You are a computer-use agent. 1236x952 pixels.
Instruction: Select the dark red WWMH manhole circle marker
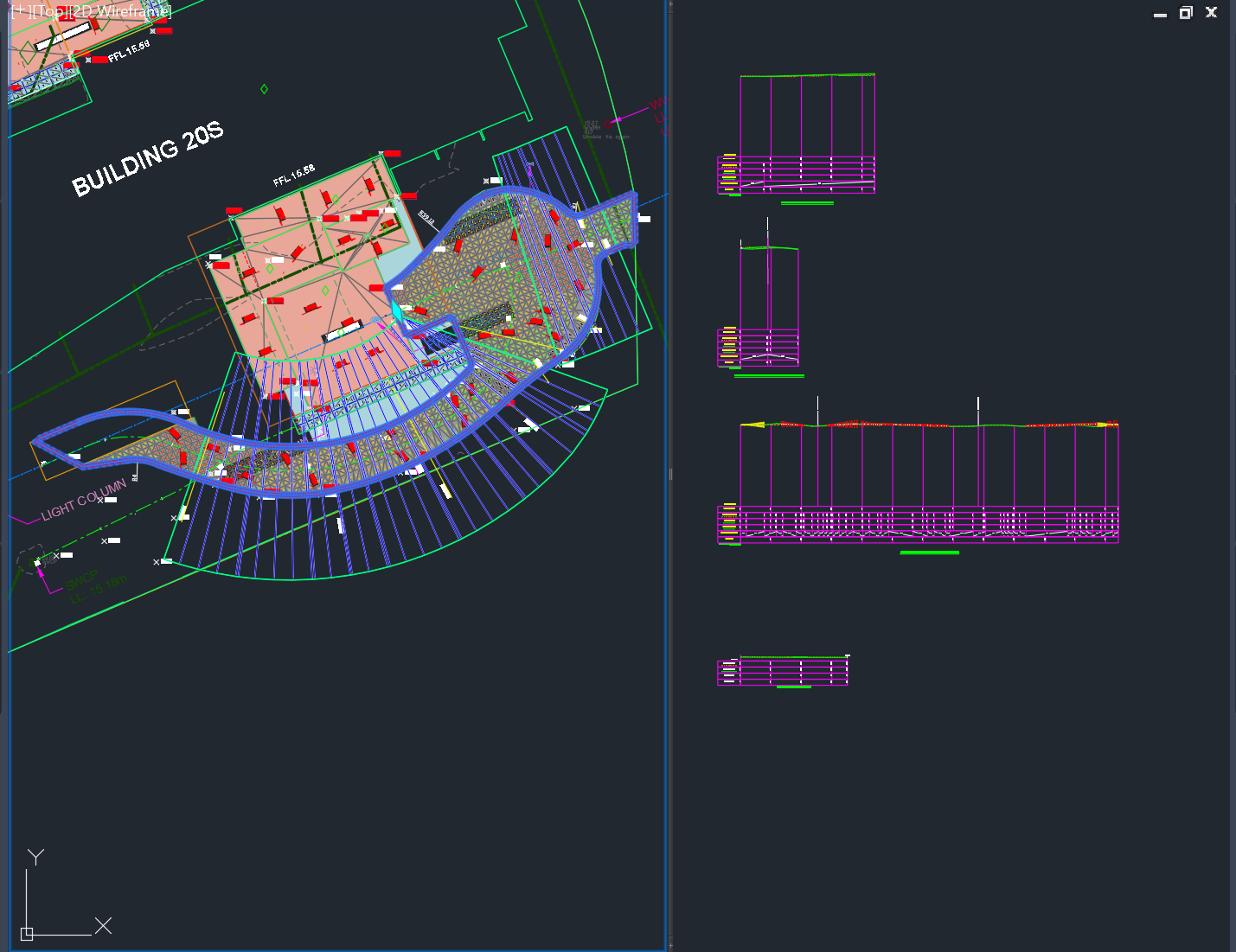pyautogui.click(x=608, y=125)
